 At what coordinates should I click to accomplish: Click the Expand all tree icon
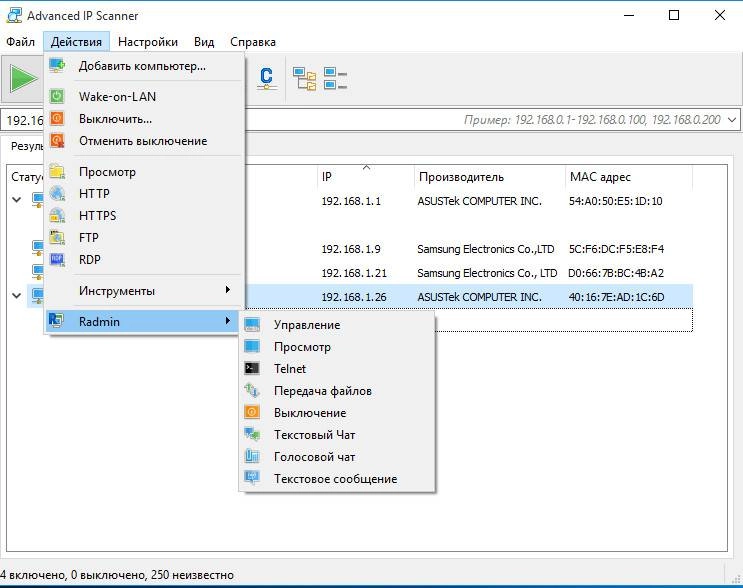pos(304,79)
